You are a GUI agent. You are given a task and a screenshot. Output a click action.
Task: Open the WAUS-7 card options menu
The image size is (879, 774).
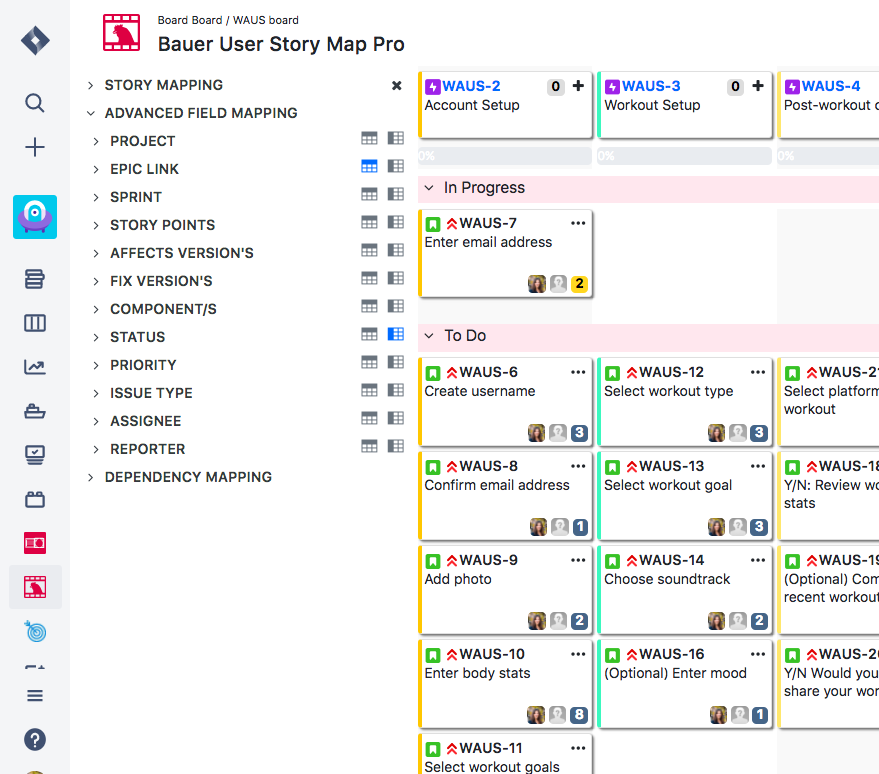[578, 223]
